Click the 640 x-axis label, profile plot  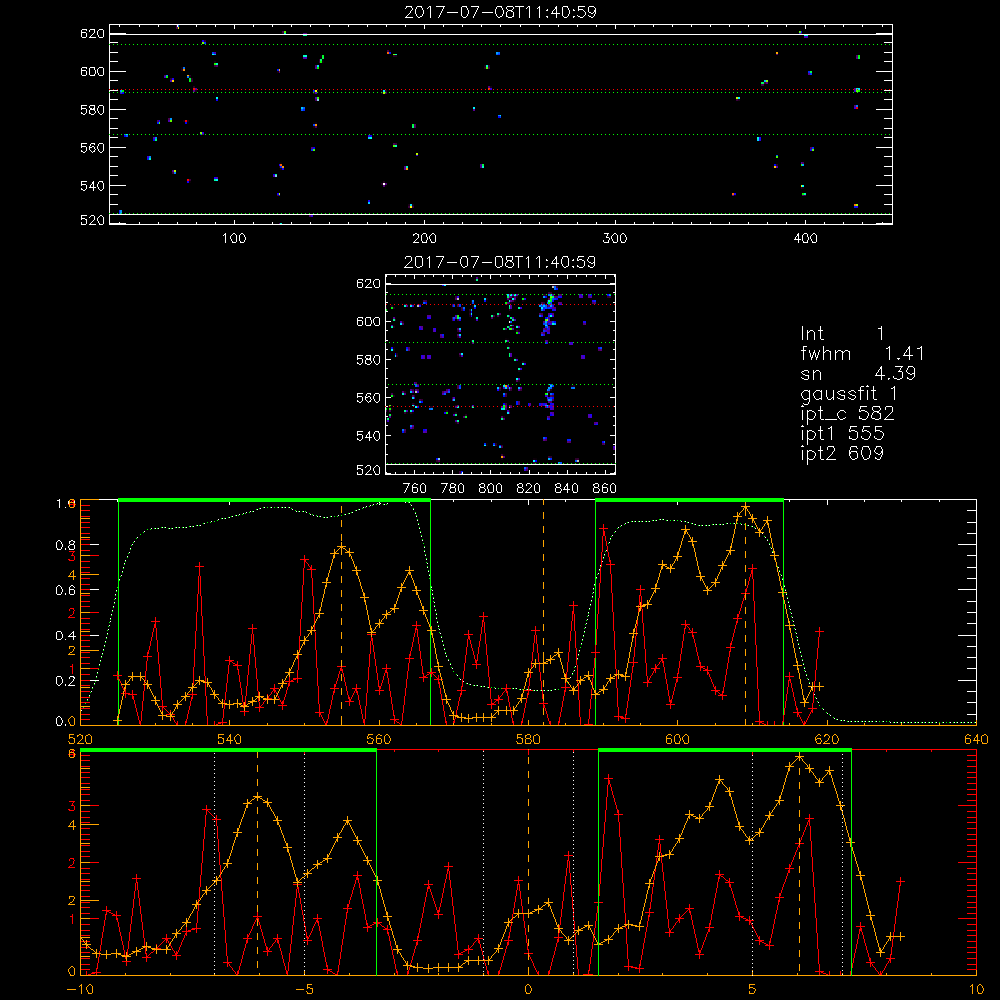pos(976,739)
